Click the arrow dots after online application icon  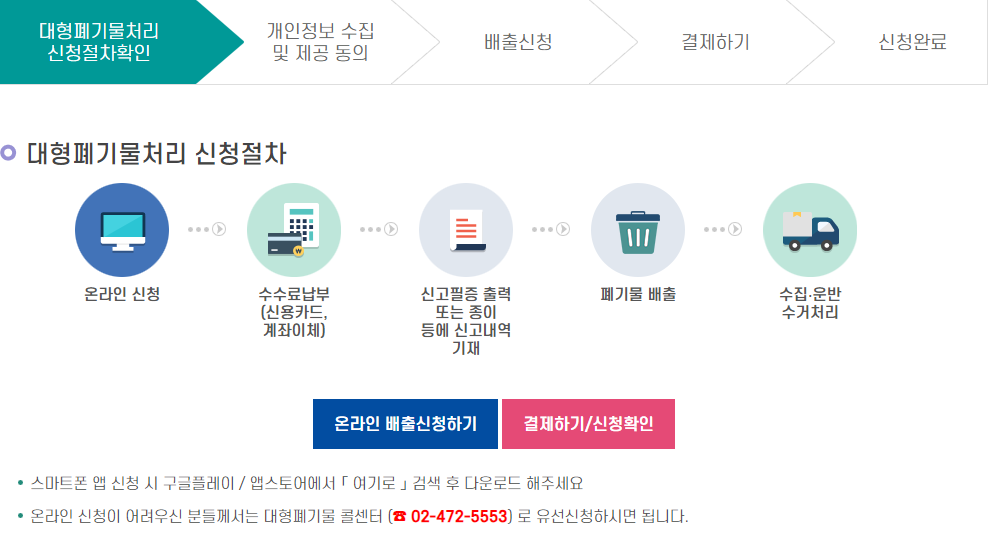click(207, 229)
